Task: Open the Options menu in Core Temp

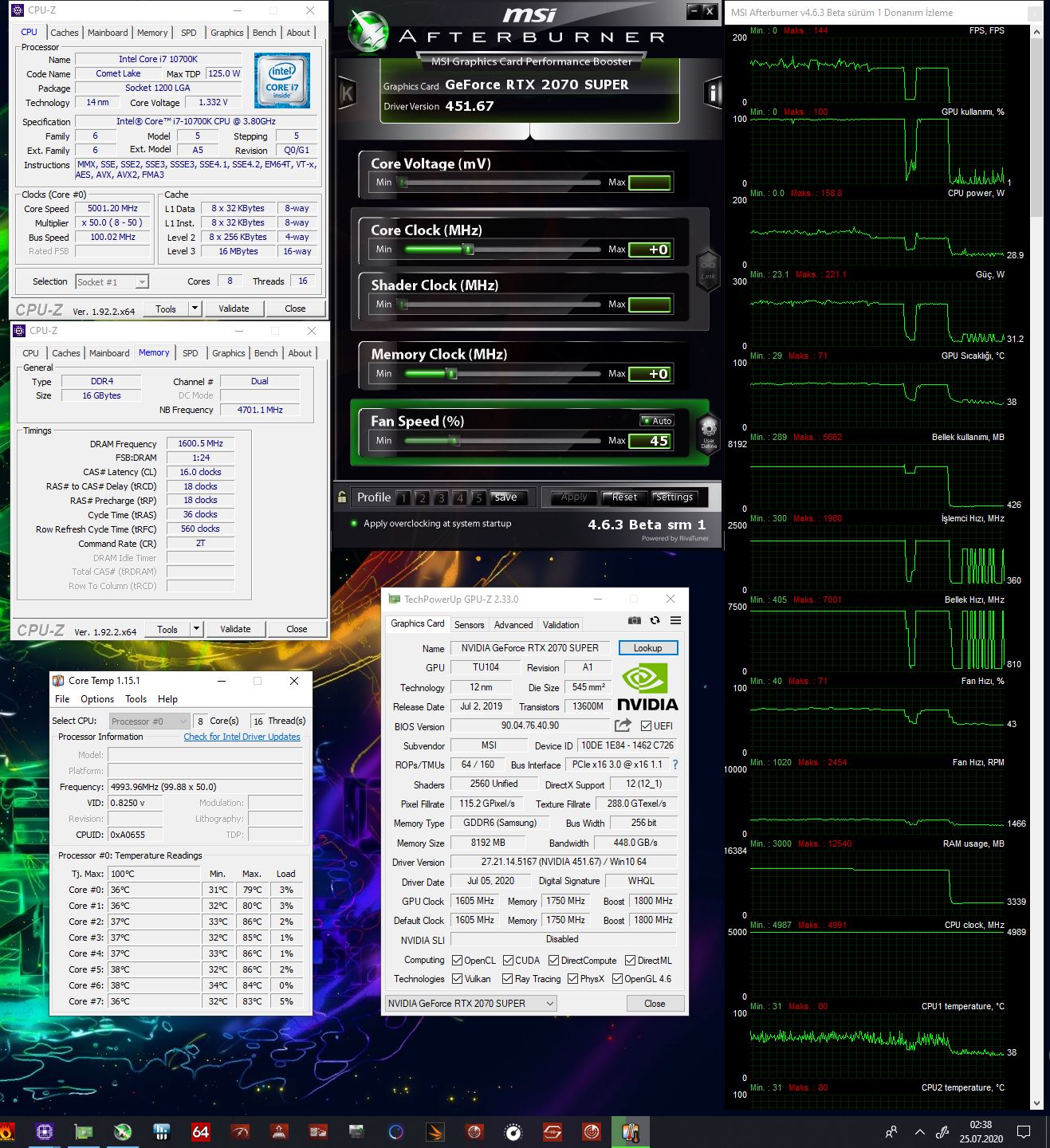Action: pyautogui.click(x=97, y=699)
